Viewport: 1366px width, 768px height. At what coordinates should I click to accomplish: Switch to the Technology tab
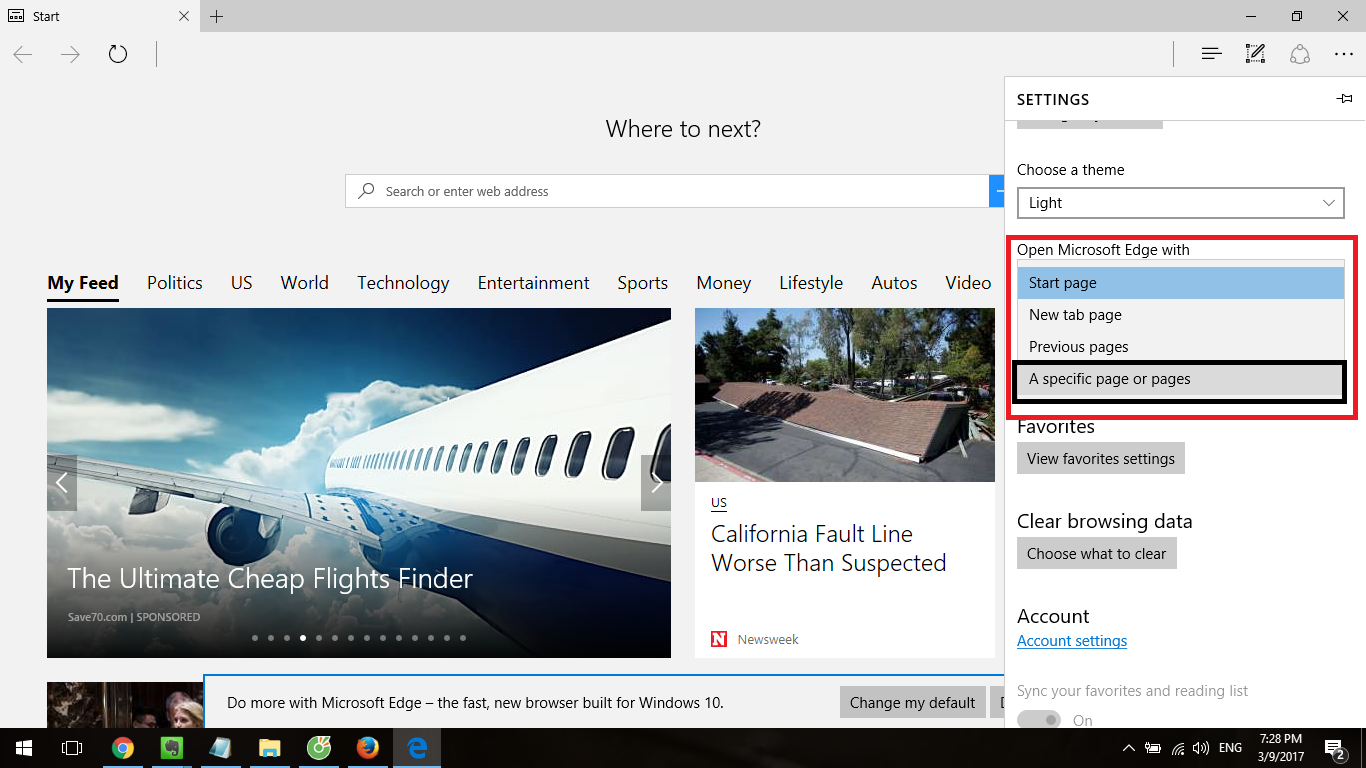click(x=403, y=283)
